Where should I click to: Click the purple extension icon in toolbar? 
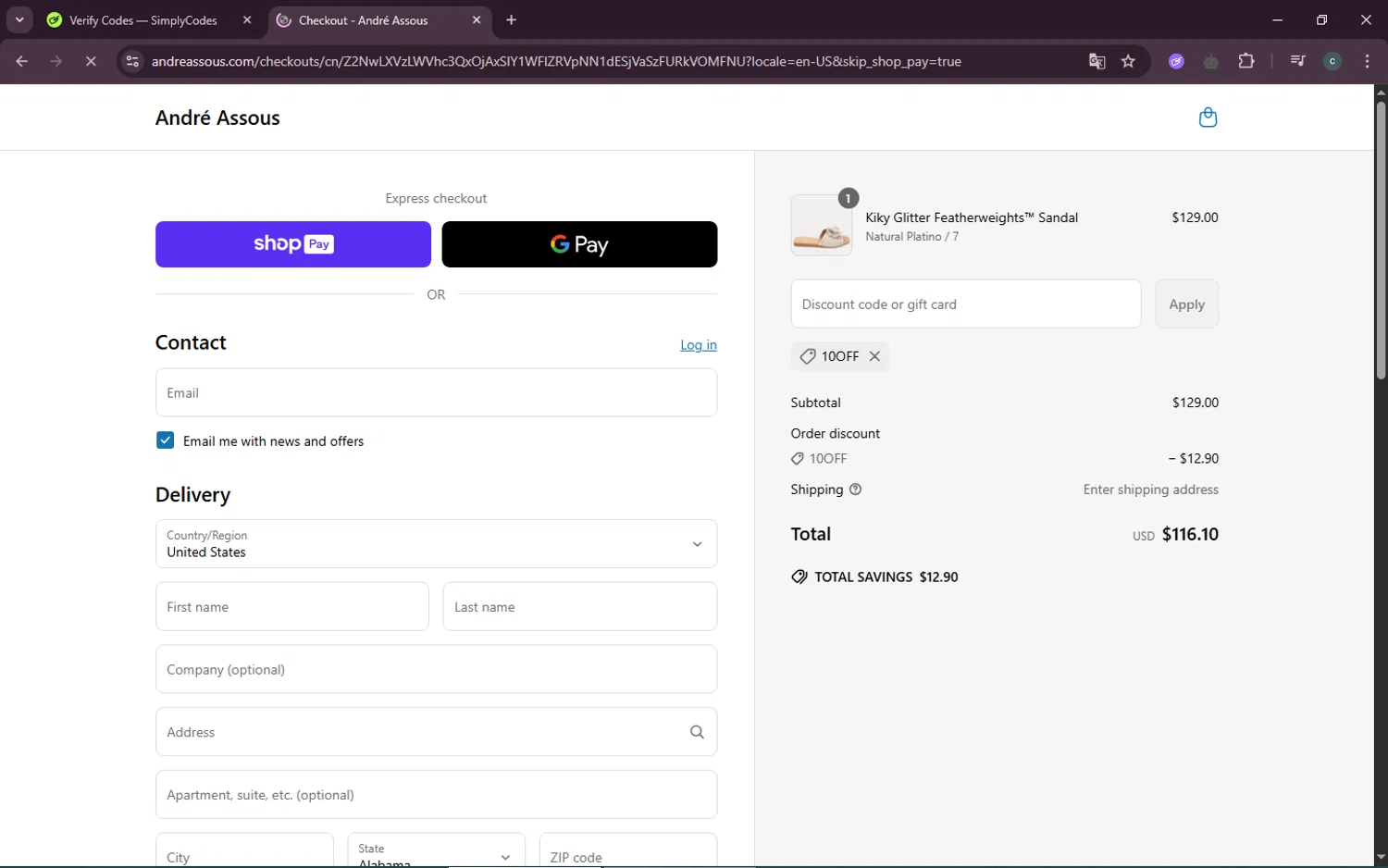tap(1176, 61)
